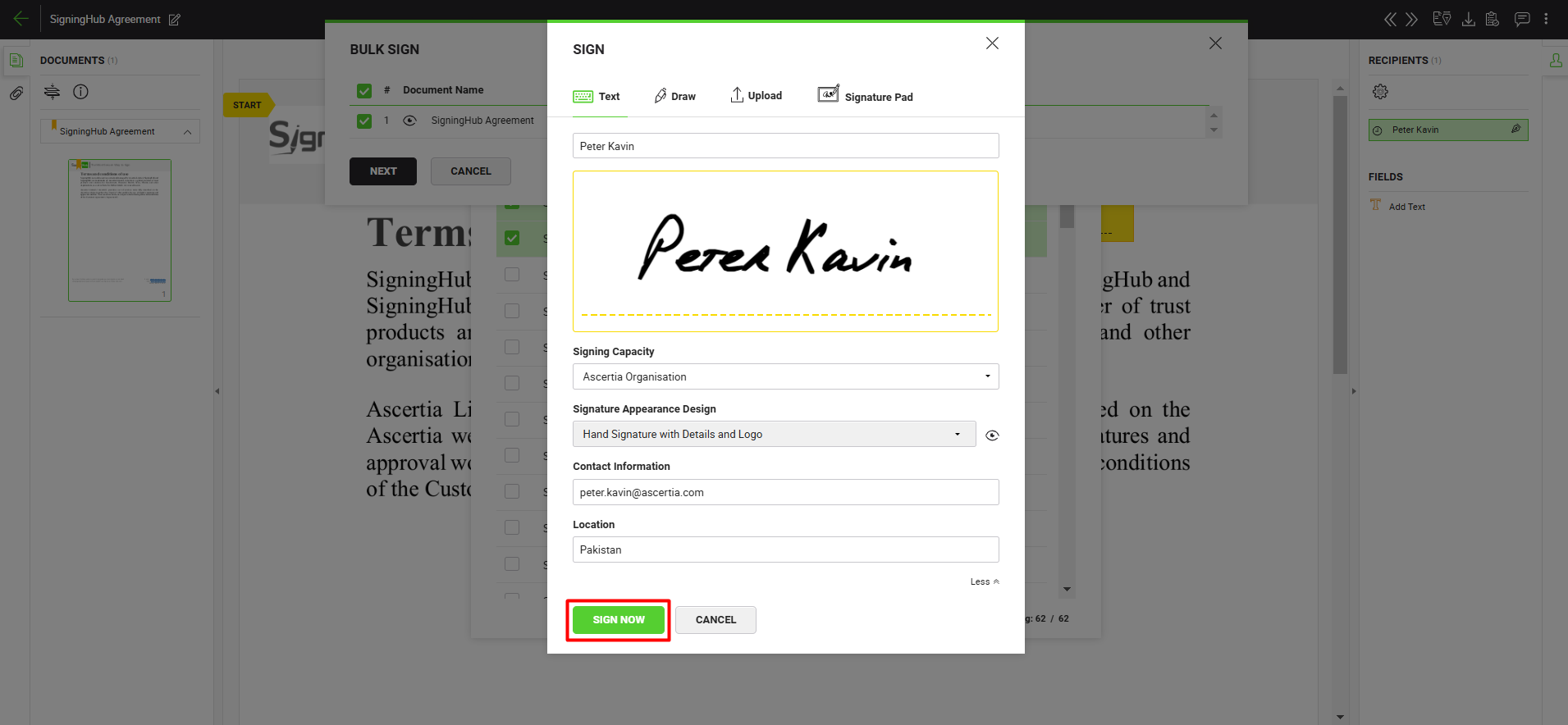Viewport: 1568px width, 725px height.
Task: Click the SIGN NOW button
Action: tap(618, 620)
